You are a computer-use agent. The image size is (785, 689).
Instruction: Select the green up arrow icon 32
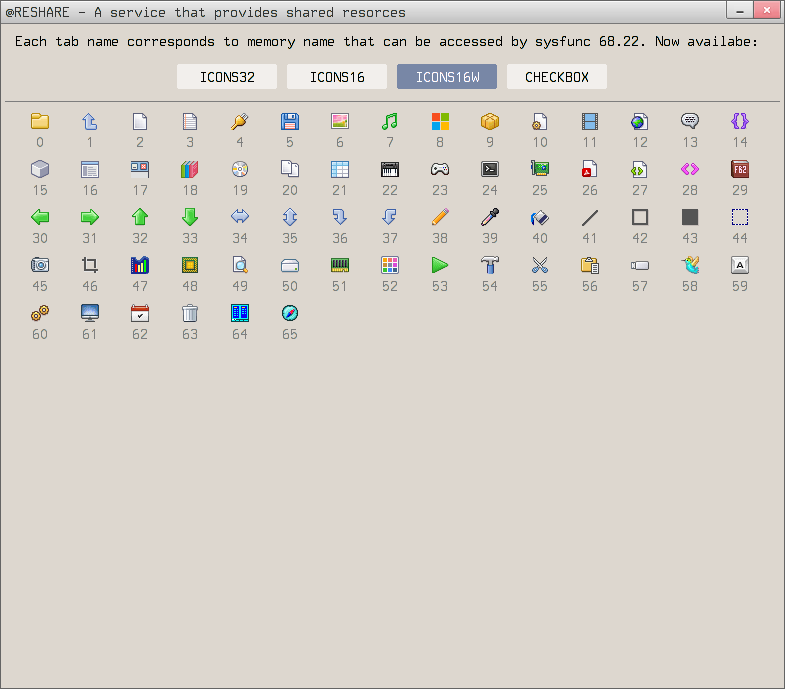tap(140, 217)
